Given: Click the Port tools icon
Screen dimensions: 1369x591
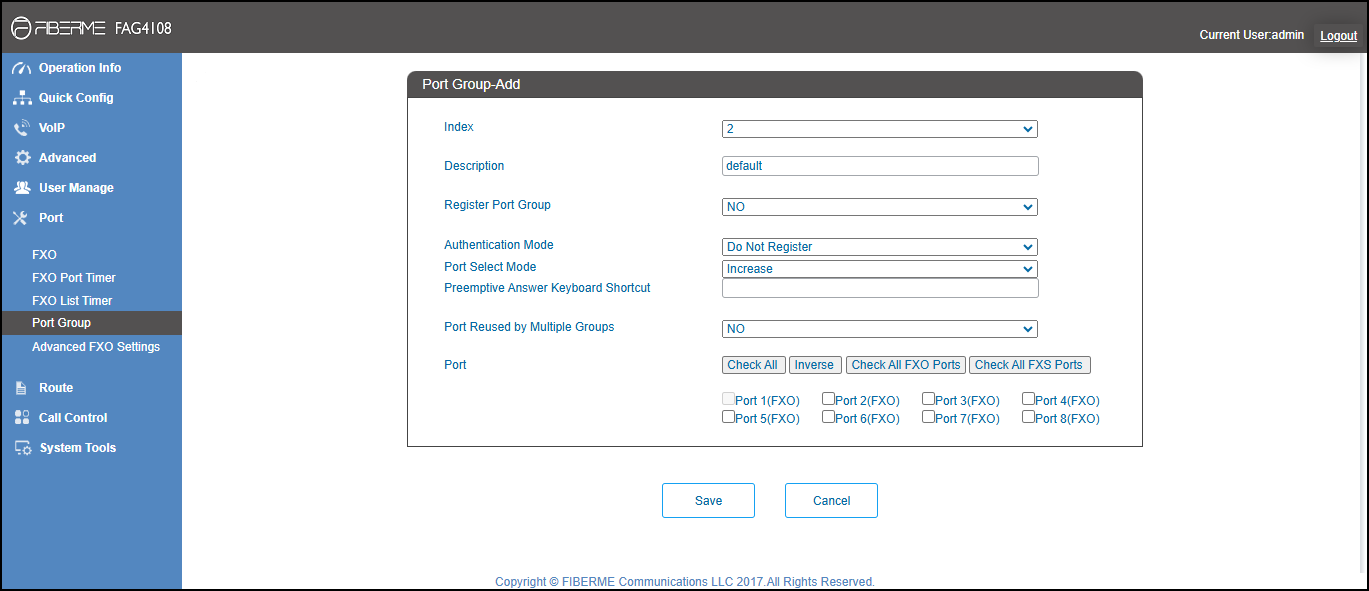Looking at the screenshot, I should 22,218.
